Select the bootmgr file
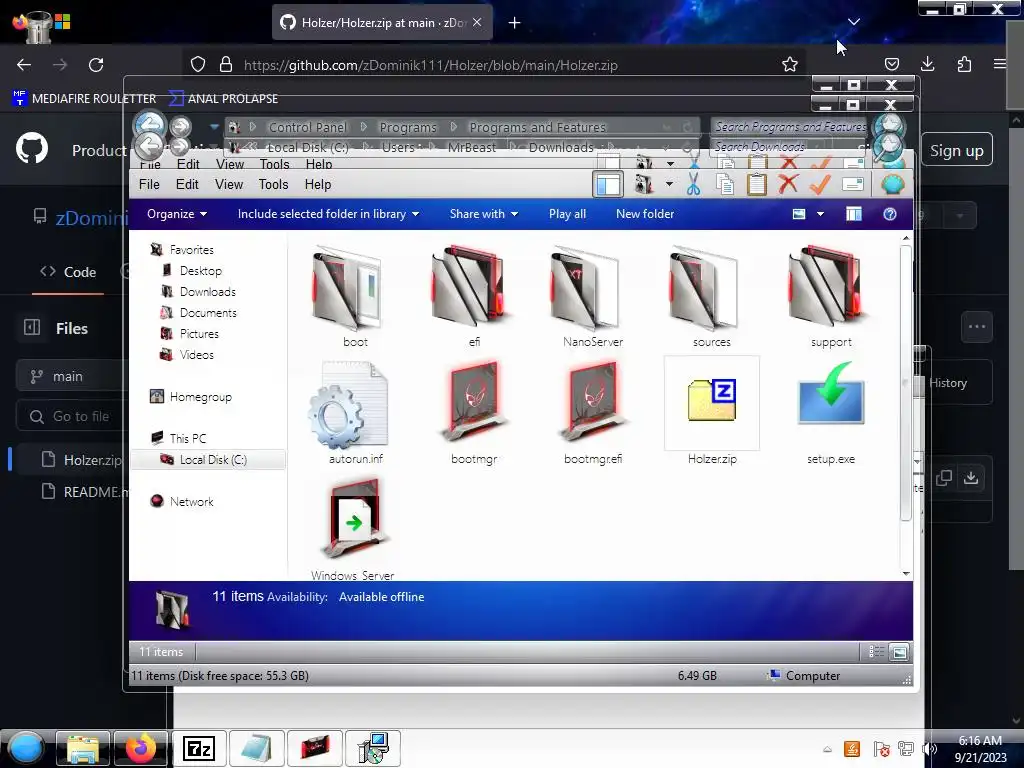Viewport: 1024px width, 768px height. coord(473,413)
